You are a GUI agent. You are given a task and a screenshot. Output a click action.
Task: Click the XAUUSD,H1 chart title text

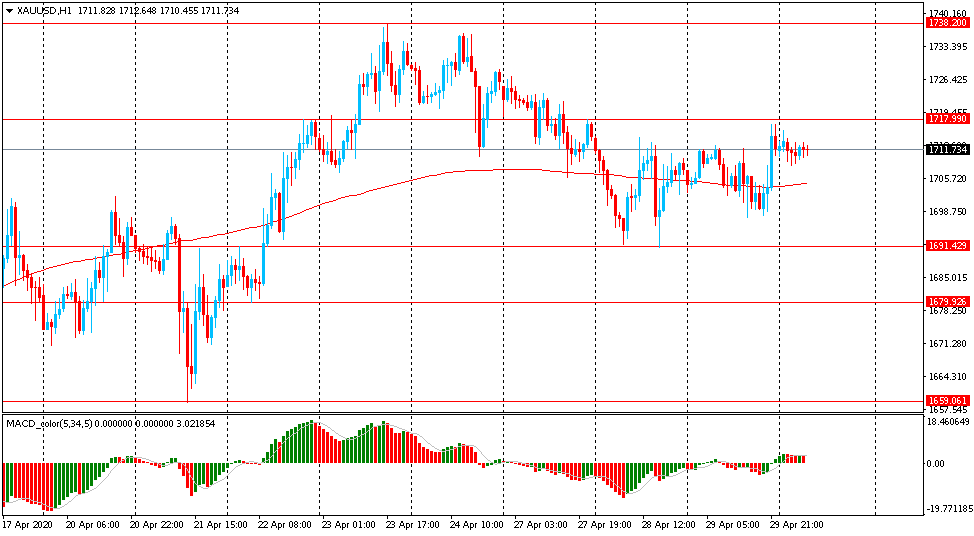coord(41,11)
